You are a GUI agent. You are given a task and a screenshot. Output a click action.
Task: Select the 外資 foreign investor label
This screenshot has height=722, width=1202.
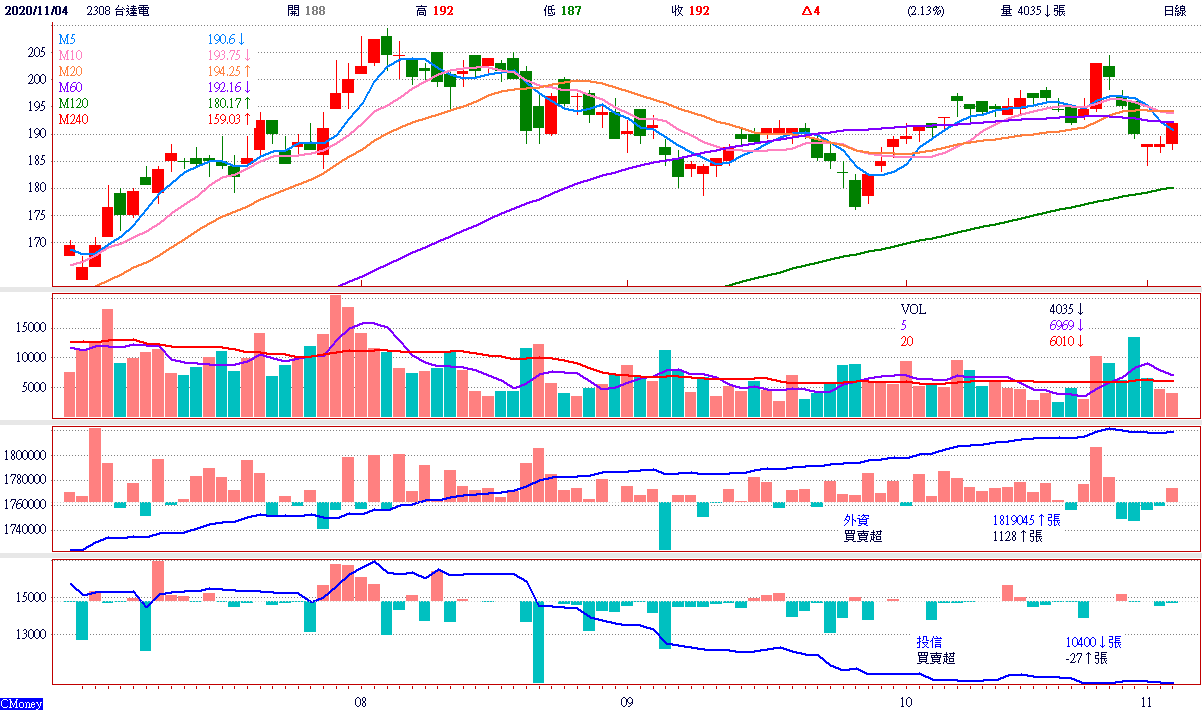coord(856,520)
